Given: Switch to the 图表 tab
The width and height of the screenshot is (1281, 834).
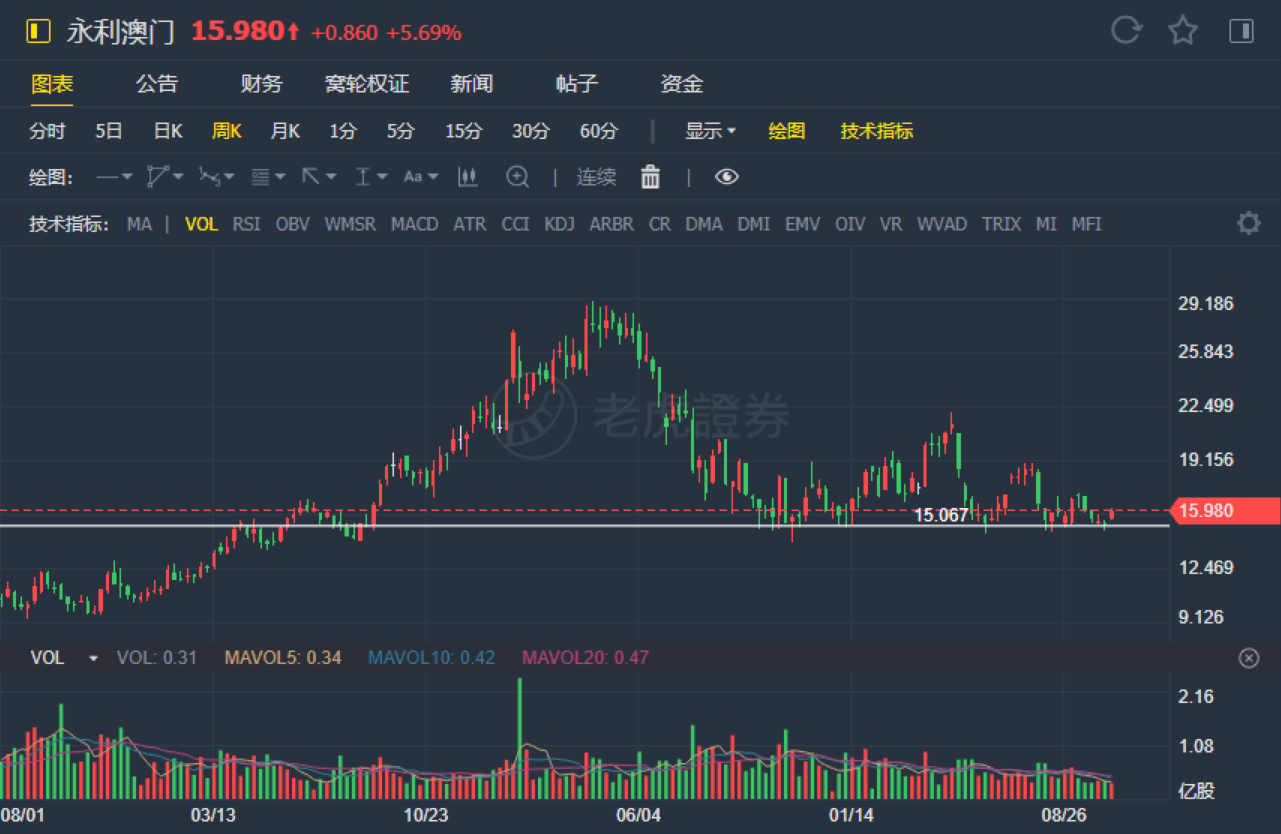Looking at the screenshot, I should click(x=52, y=84).
